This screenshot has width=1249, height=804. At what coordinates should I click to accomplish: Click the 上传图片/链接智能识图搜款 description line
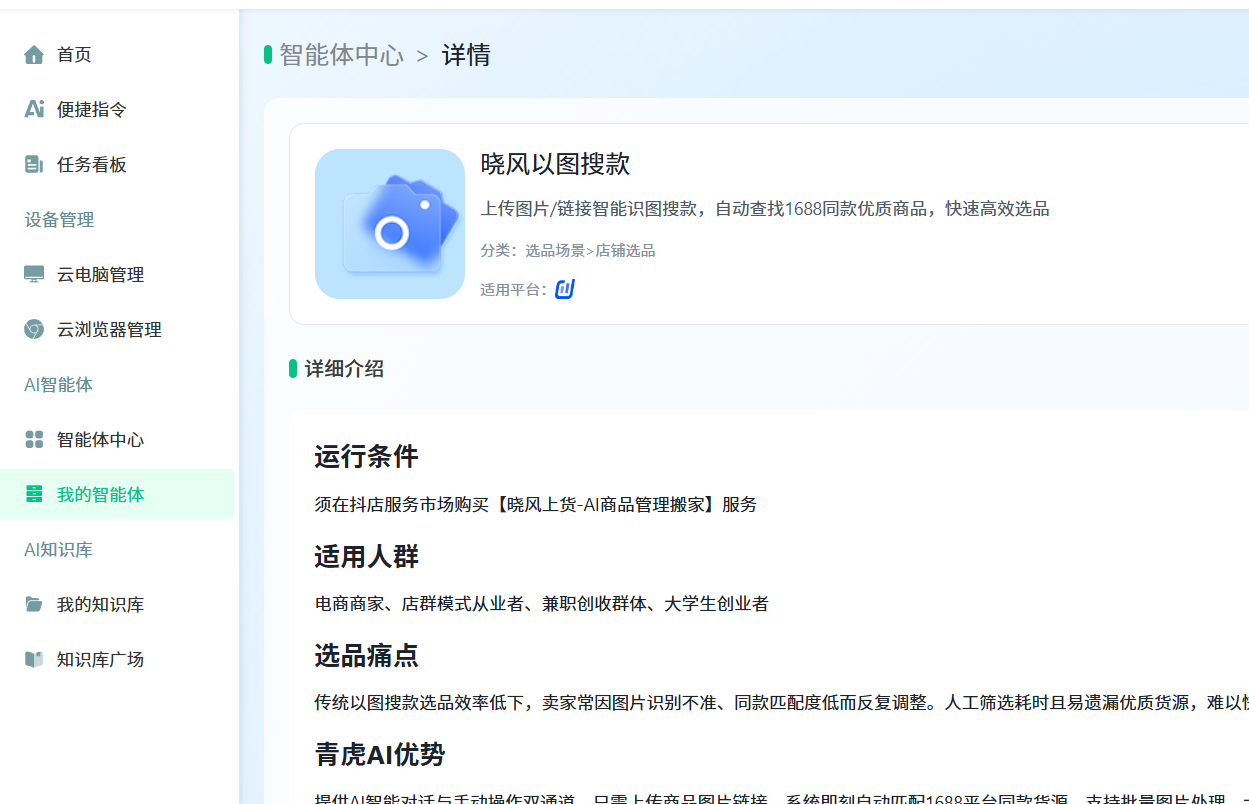click(x=764, y=209)
